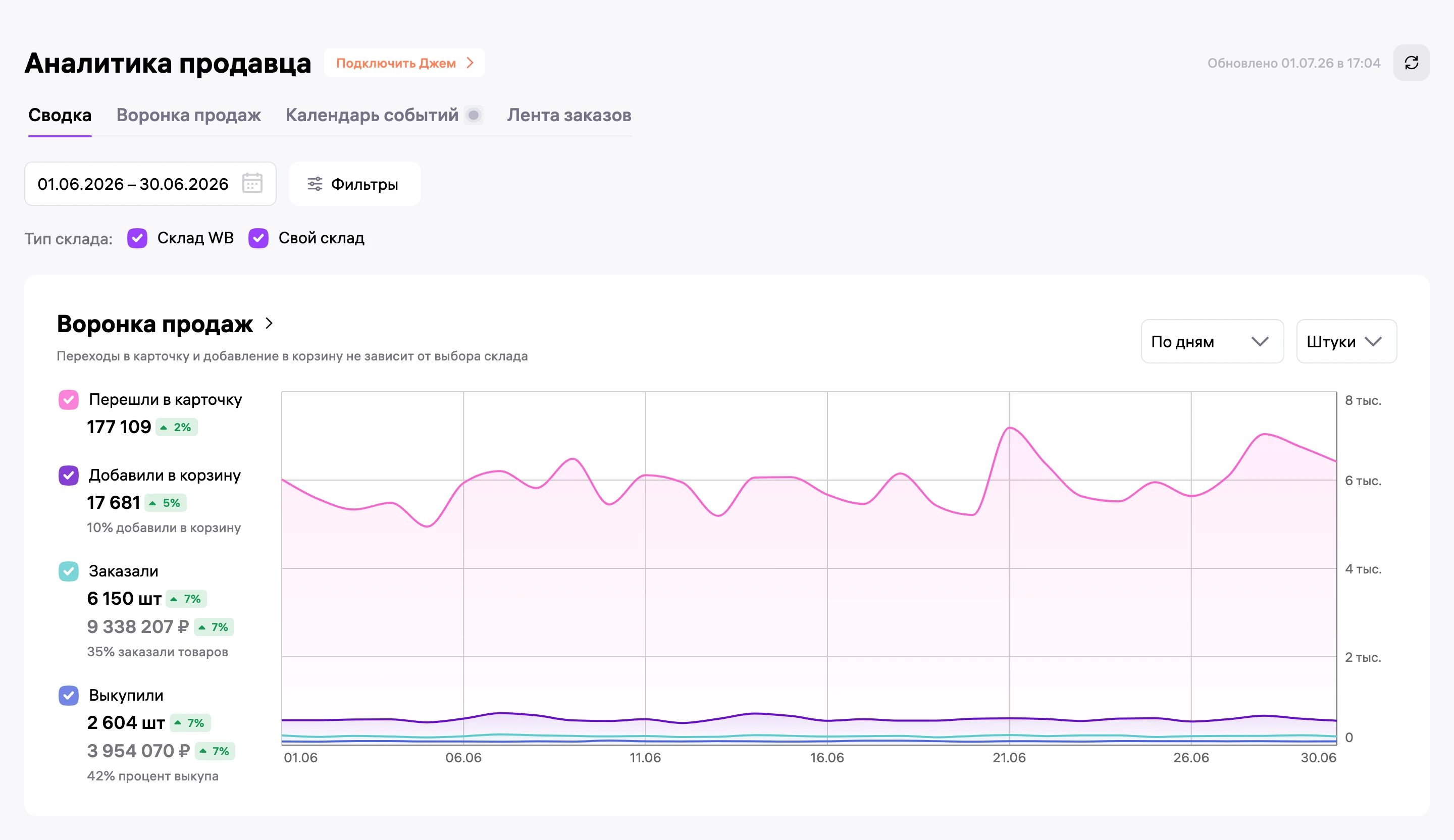Open the Штуки units dropdown
Screen dimensions: 1454x840
[1346, 342]
